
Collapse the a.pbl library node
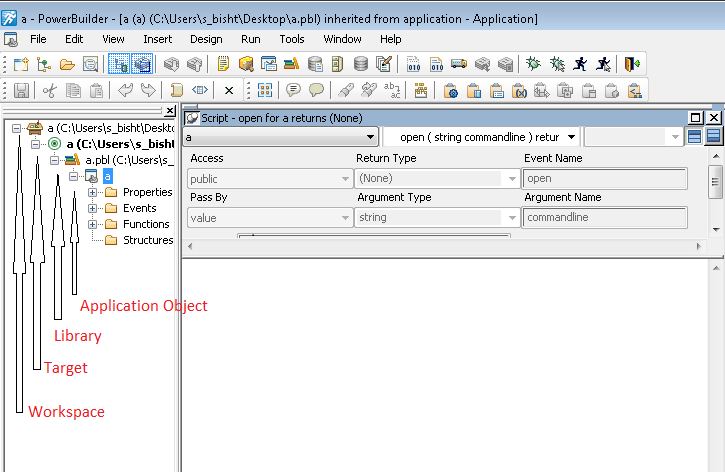[55, 160]
